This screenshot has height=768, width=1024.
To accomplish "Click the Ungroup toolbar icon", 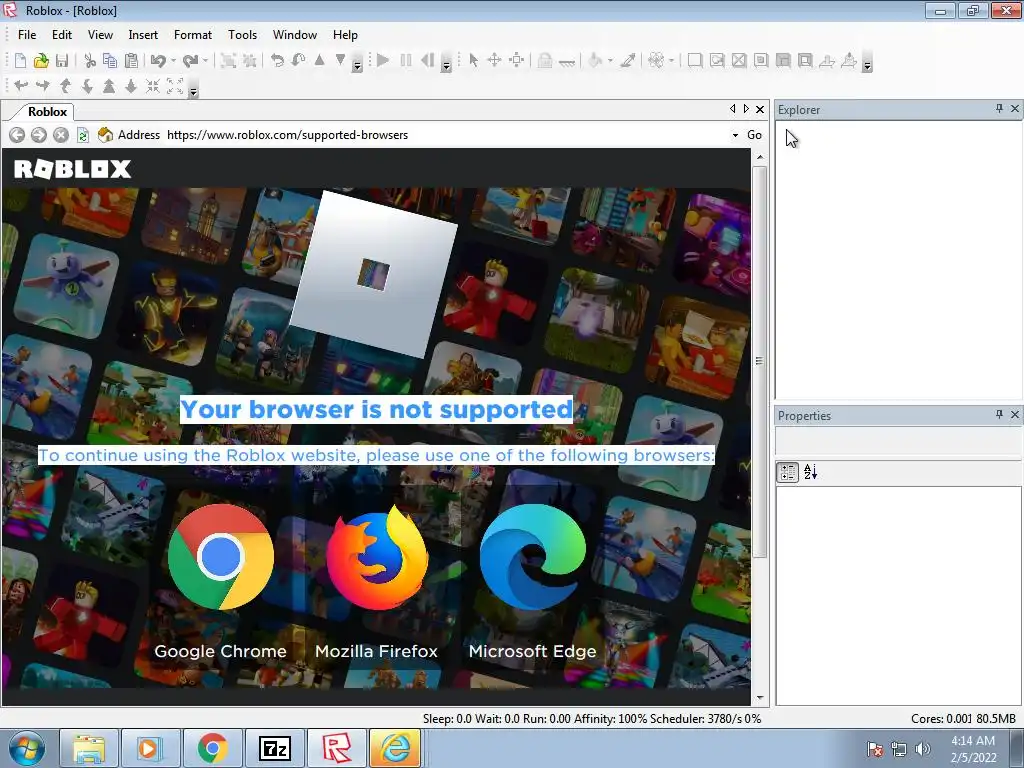I will click(249, 61).
